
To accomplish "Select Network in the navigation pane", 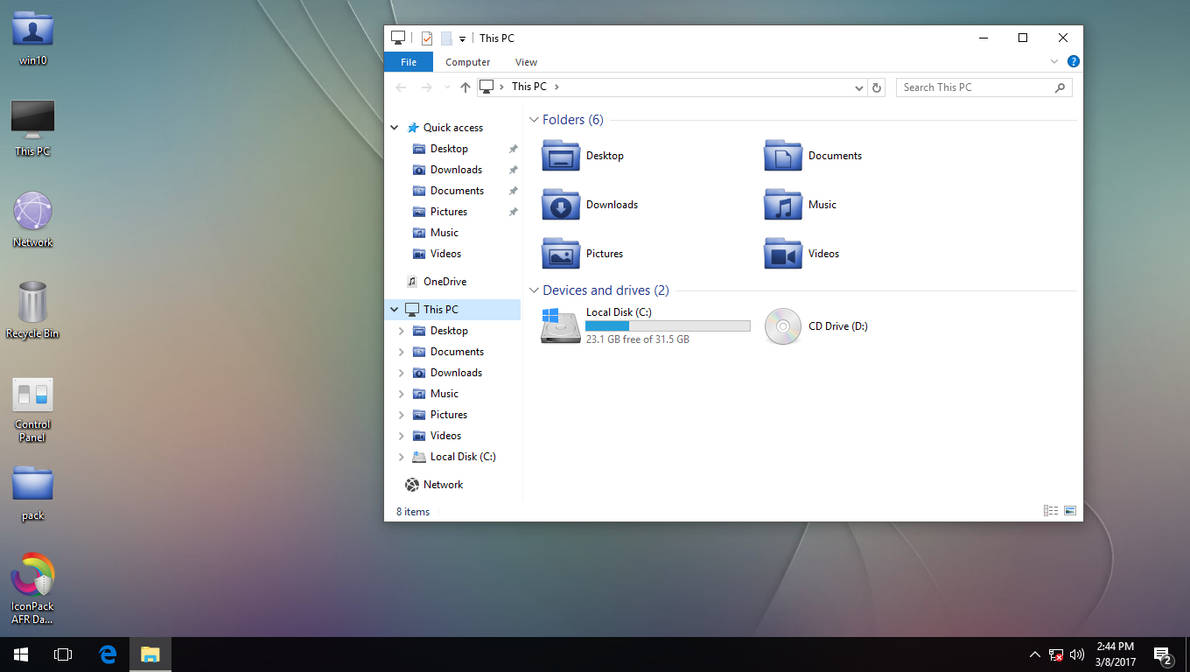I will click(443, 484).
